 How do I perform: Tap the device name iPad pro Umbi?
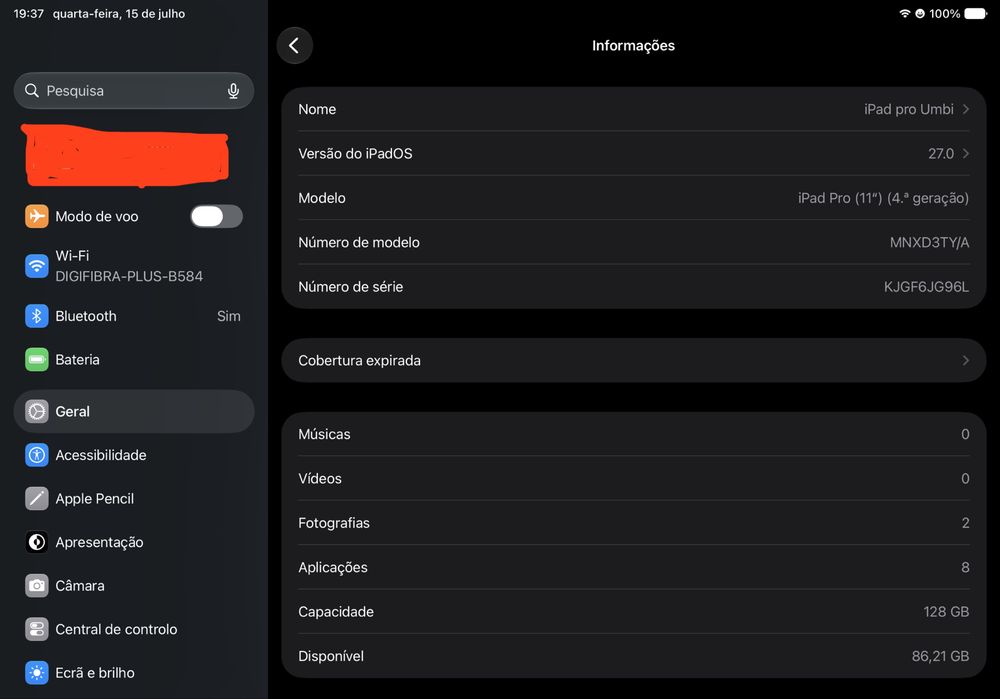(x=909, y=109)
